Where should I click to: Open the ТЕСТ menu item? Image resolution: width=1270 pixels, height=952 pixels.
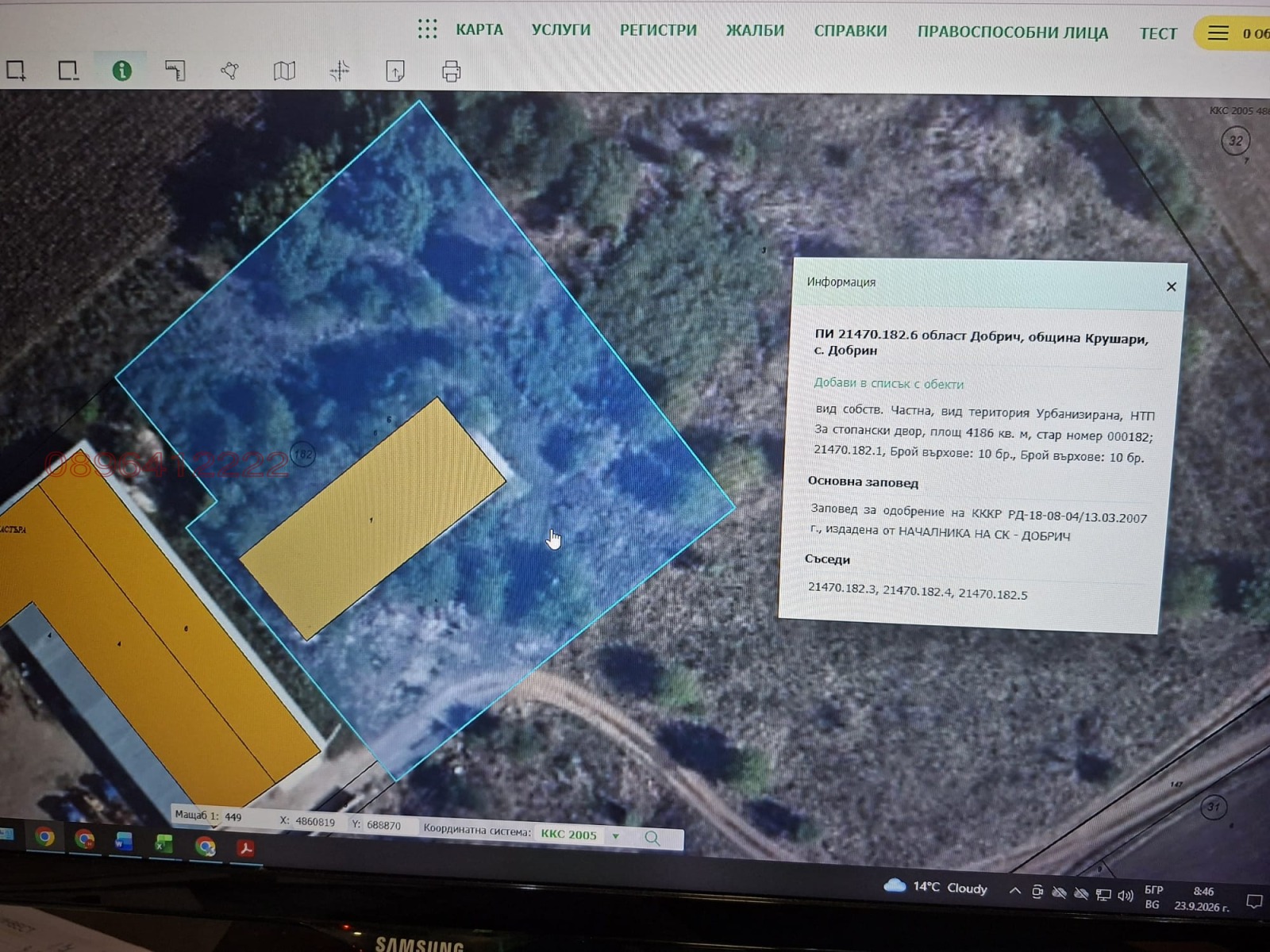pos(1158,33)
